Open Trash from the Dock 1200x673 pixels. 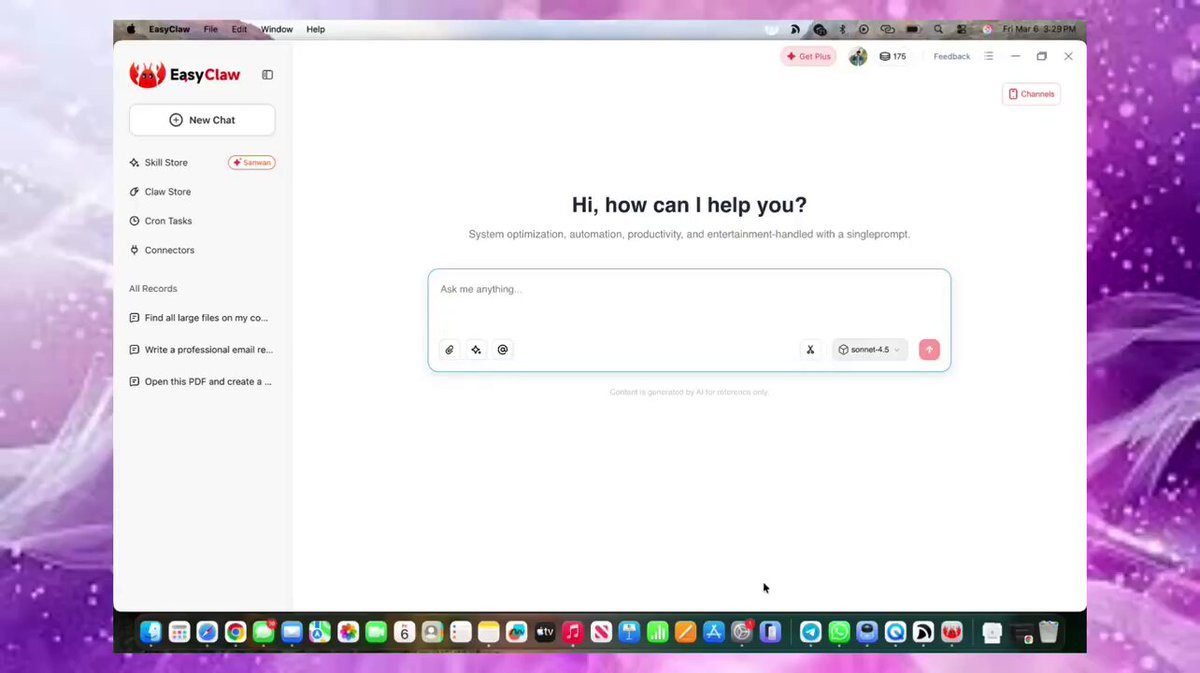(x=1048, y=632)
